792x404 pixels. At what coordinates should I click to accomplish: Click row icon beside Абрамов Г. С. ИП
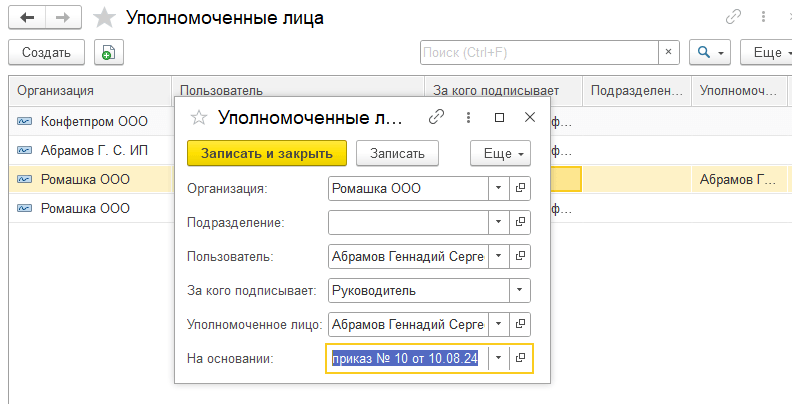tap(24, 150)
